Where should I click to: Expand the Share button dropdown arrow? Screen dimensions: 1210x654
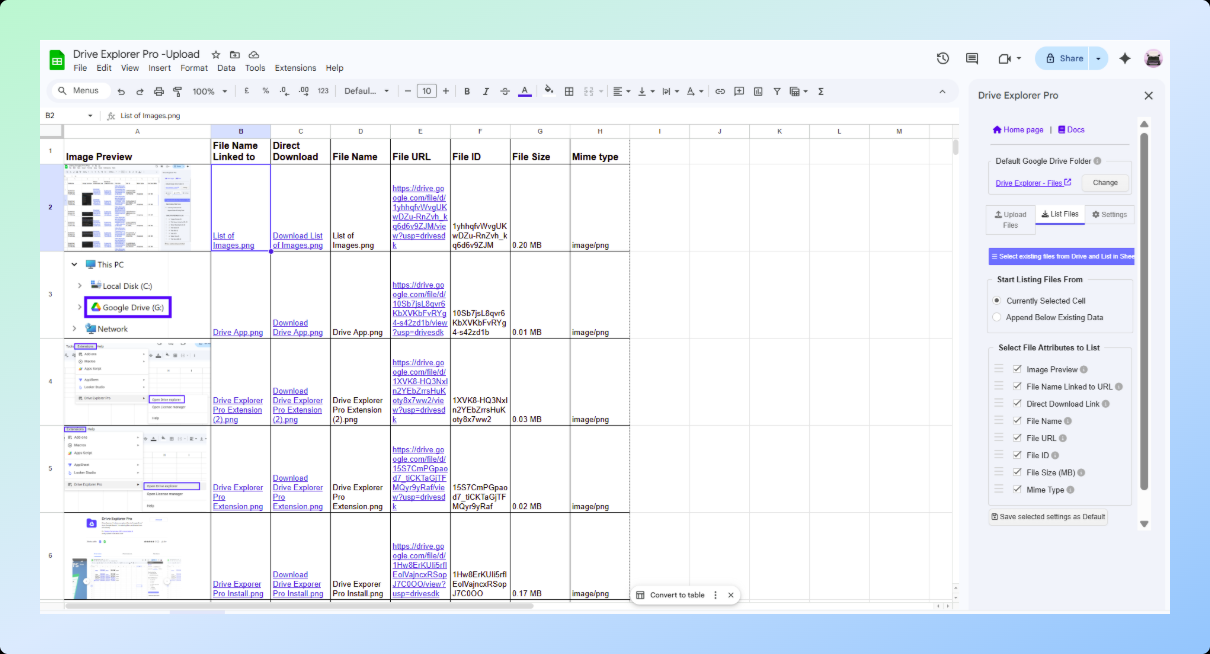pos(1098,59)
